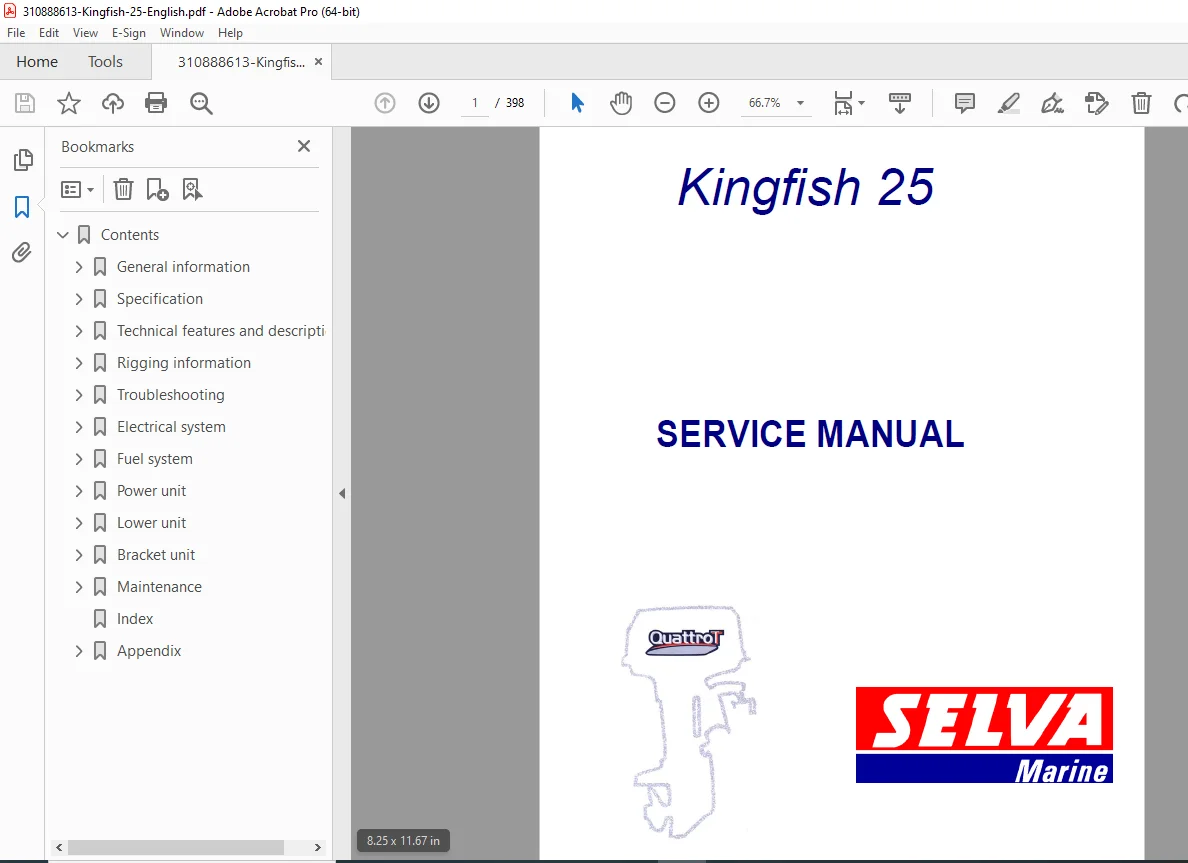Viewport: 1188px width, 863px height.
Task: Click the bookmarks scroll left arrow
Action: click(x=59, y=847)
